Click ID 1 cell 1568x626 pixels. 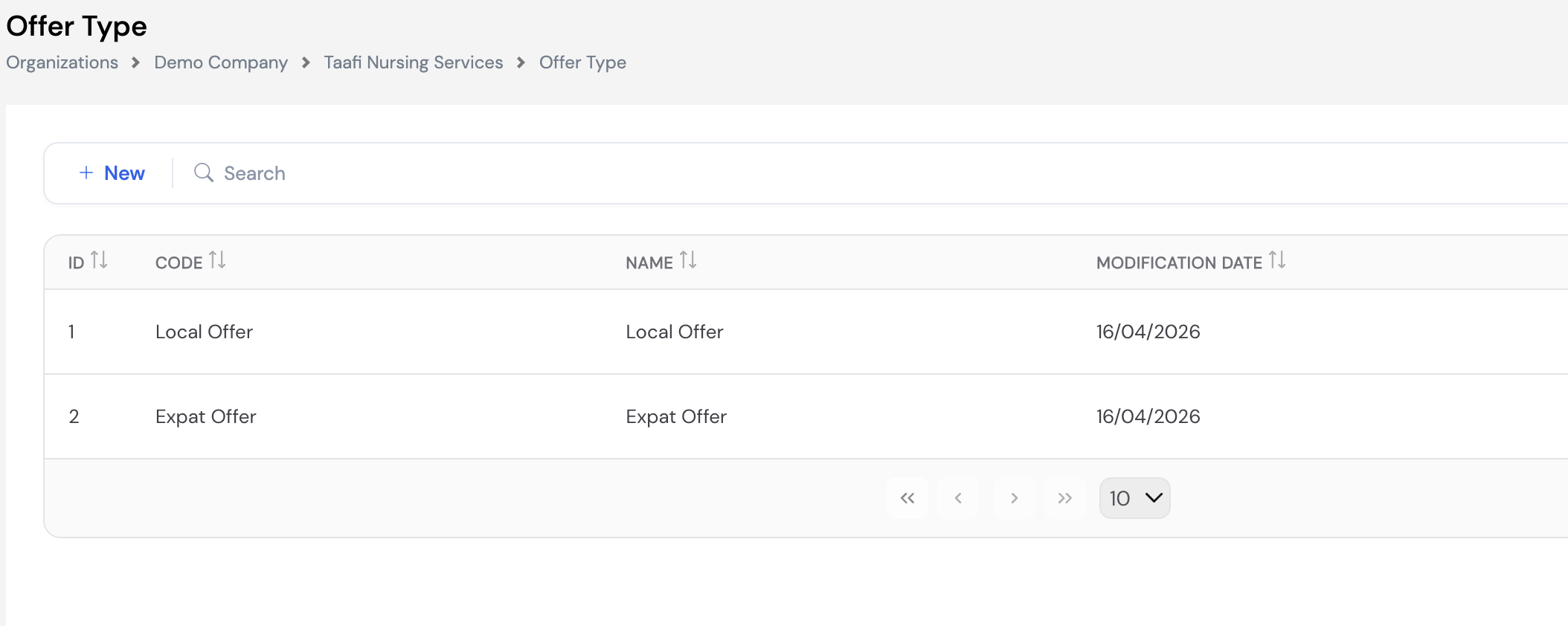click(71, 332)
